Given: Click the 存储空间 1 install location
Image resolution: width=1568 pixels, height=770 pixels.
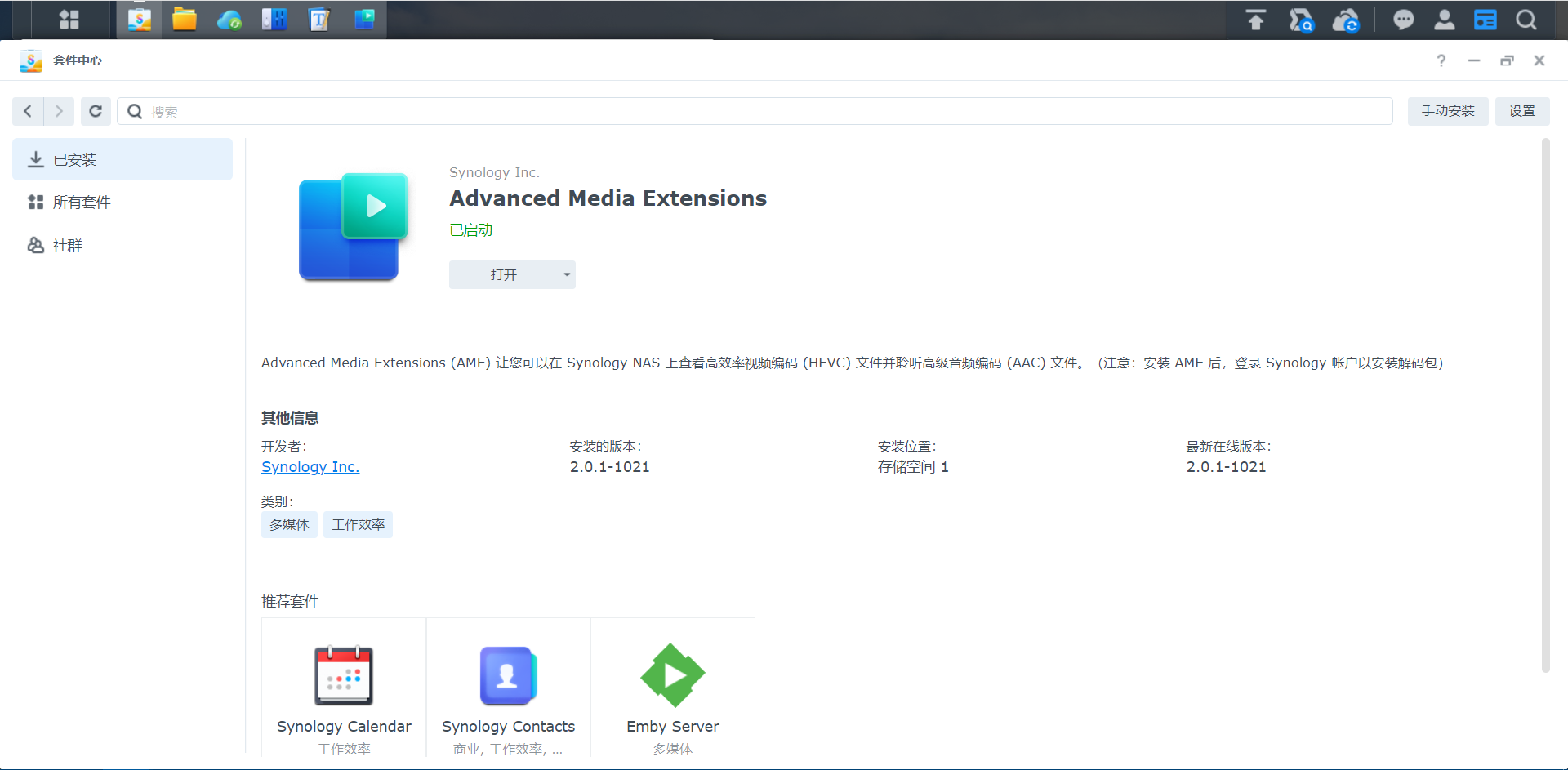Looking at the screenshot, I should (913, 466).
